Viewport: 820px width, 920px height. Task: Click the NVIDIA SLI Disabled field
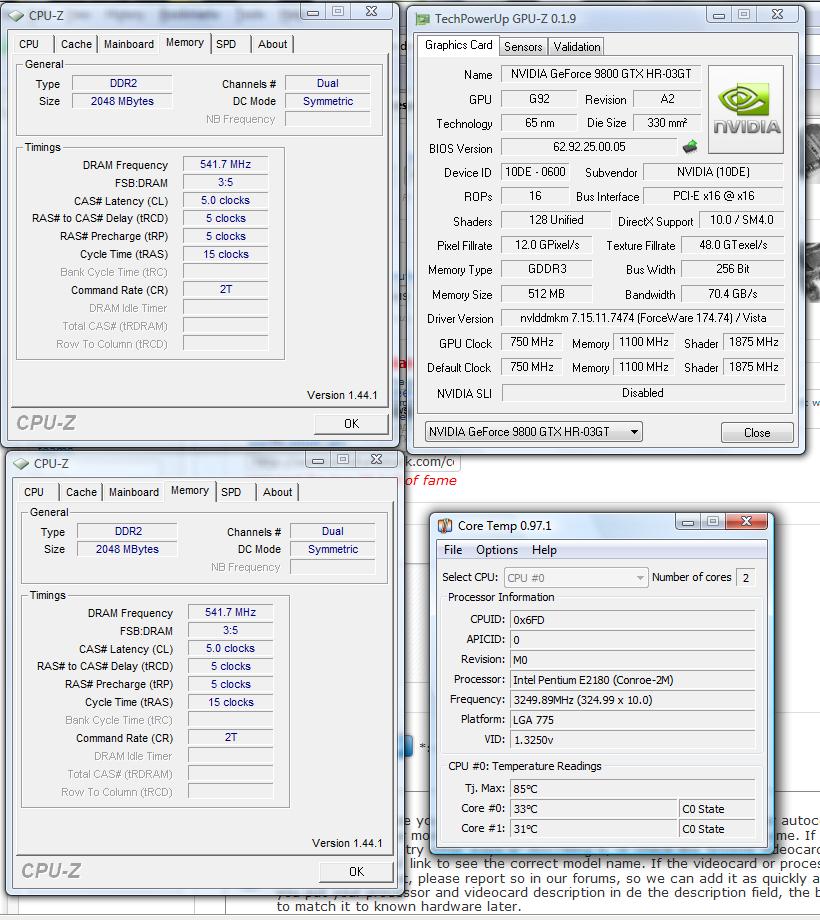click(643, 393)
